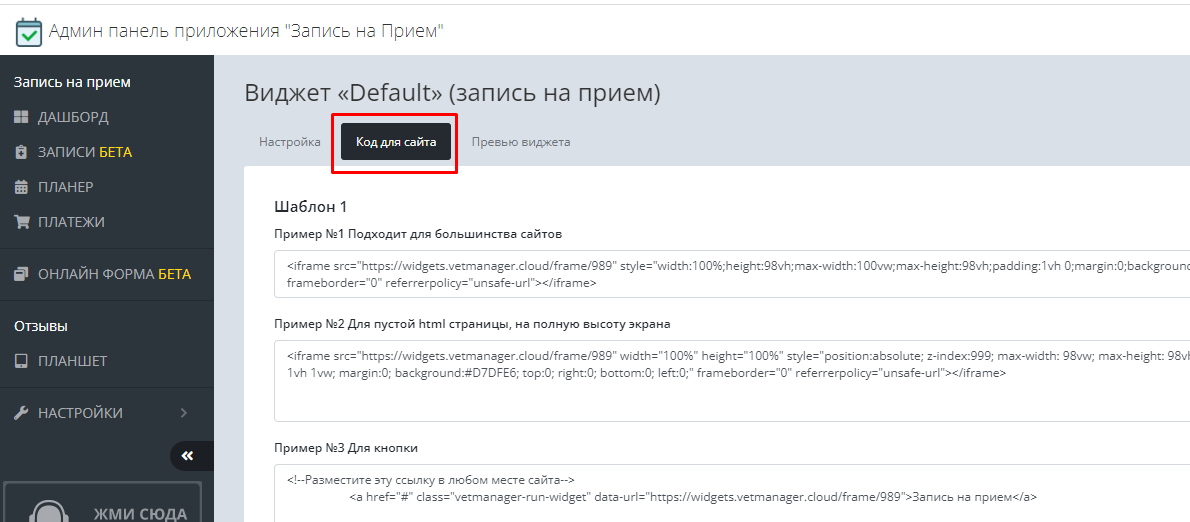The width and height of the screenshot is (1190, 522).
Task: Click inside the Пример №3 button code field
Action: [732, 493]
